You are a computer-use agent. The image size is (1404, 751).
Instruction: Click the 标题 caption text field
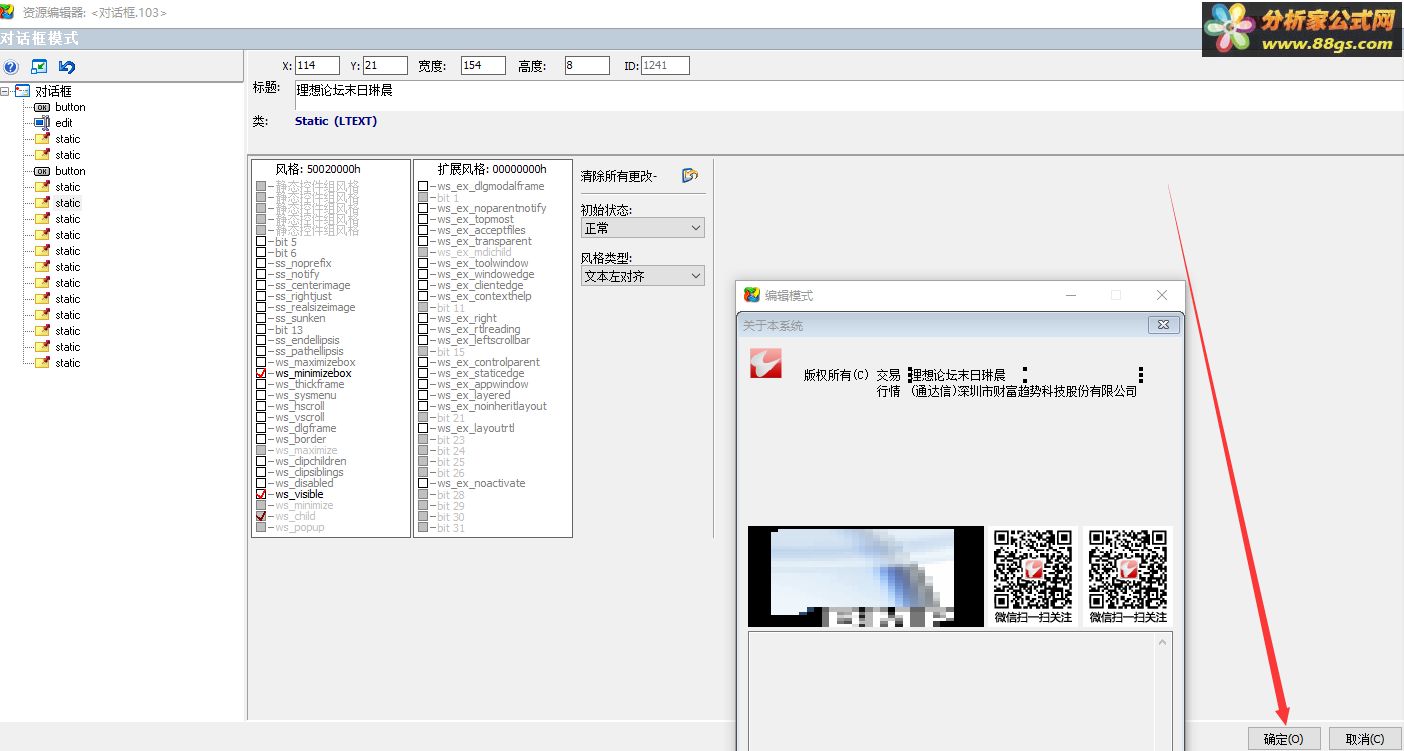[x=848, y=95]
